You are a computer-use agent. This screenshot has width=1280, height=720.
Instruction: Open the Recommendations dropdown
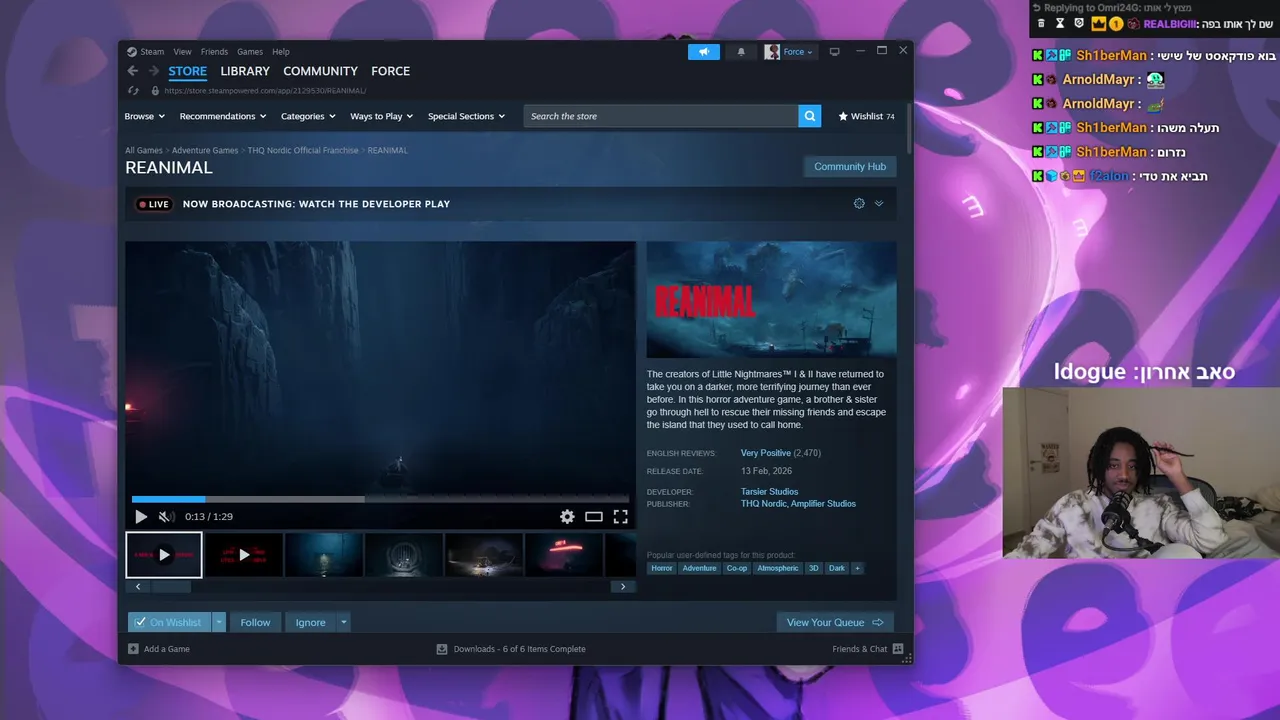point(222,116)
